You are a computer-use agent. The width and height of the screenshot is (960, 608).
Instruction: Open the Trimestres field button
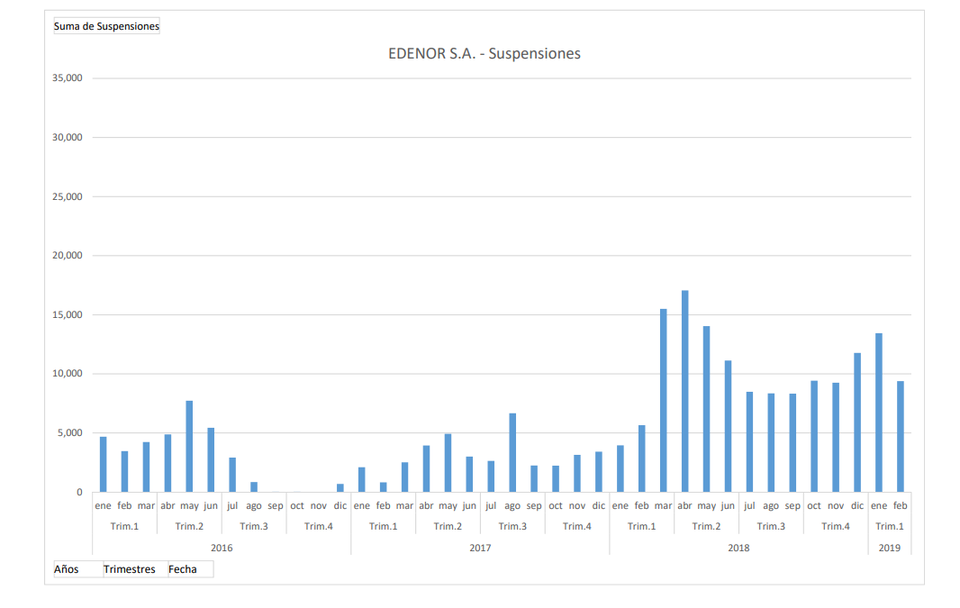coord(135,569)
